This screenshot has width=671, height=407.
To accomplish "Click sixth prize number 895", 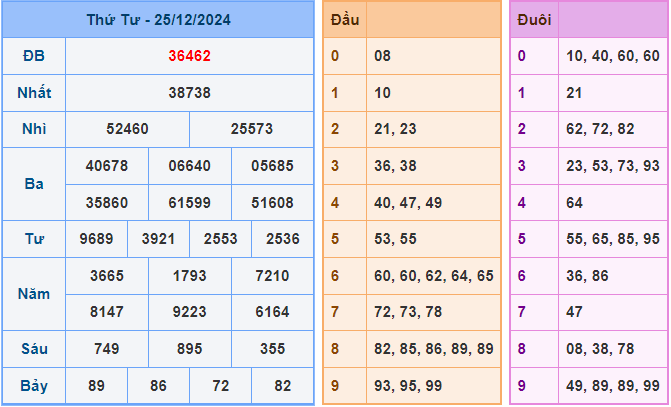I will [x=189, y=349].
